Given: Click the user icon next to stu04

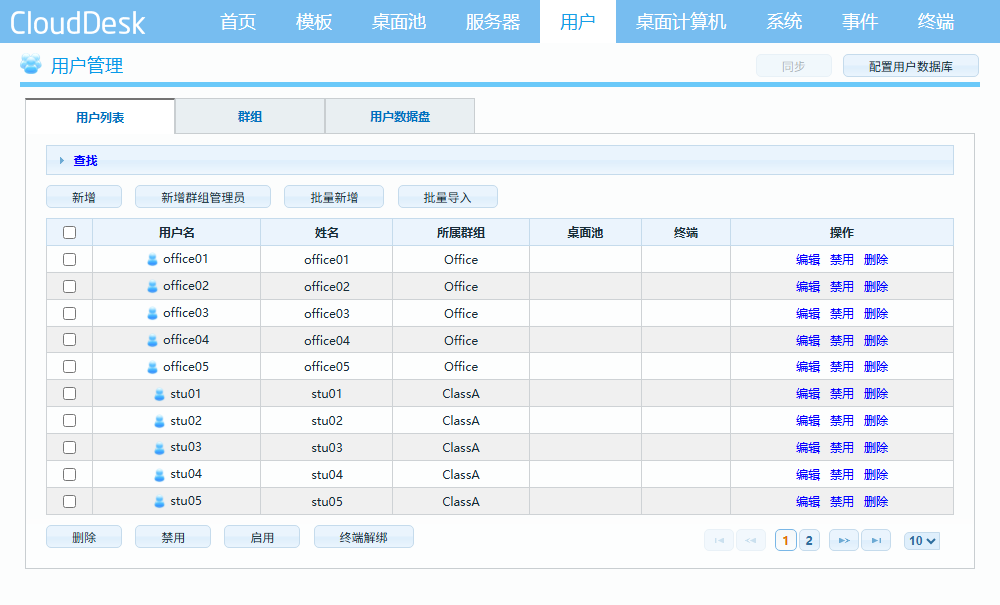Looking at the screenshot, I should point(159,475).
